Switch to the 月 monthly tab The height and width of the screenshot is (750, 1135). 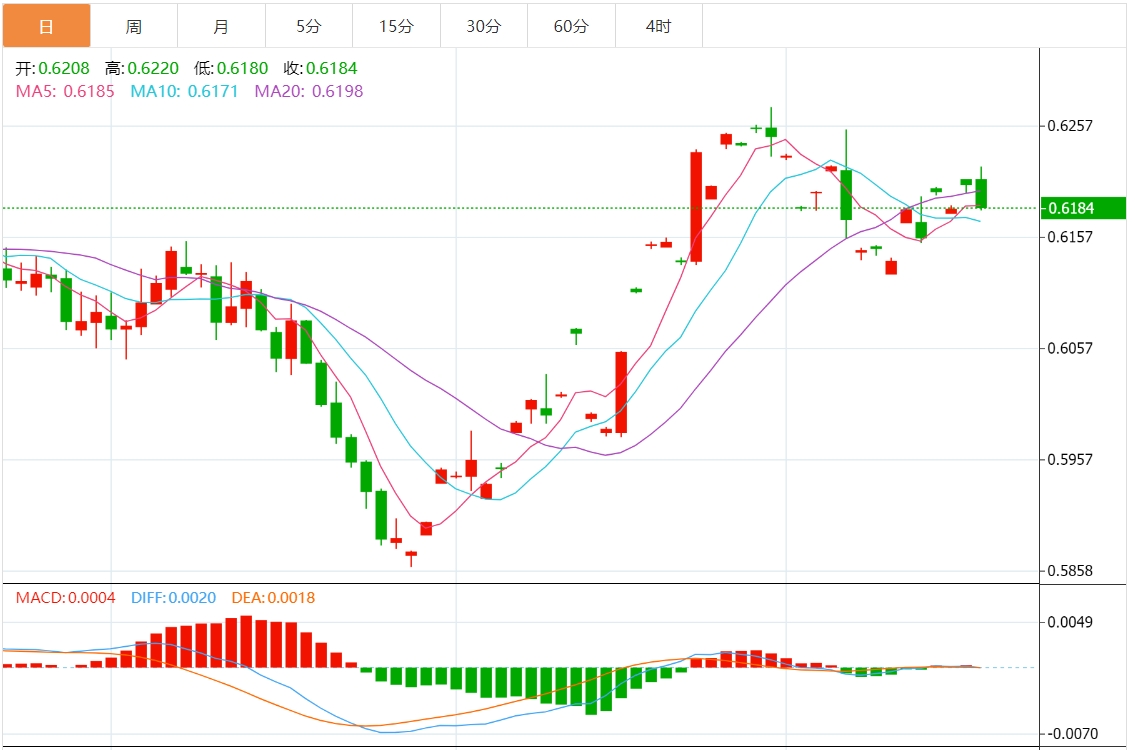point(221,26)
